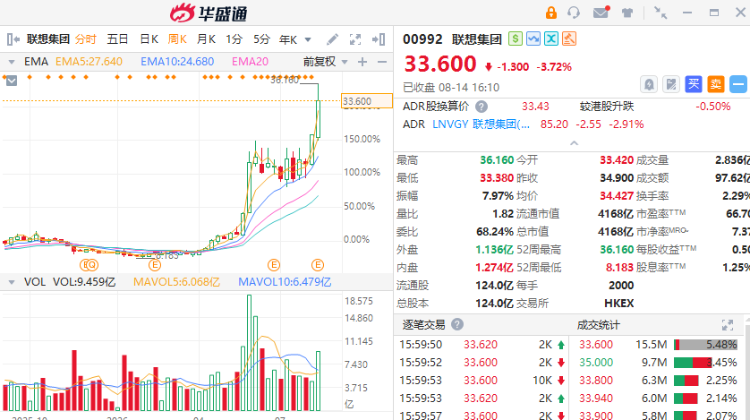Click the 成交统计 tab heading
The height and width of the screenshot is (420, 750).
click(x=598, y=325)
